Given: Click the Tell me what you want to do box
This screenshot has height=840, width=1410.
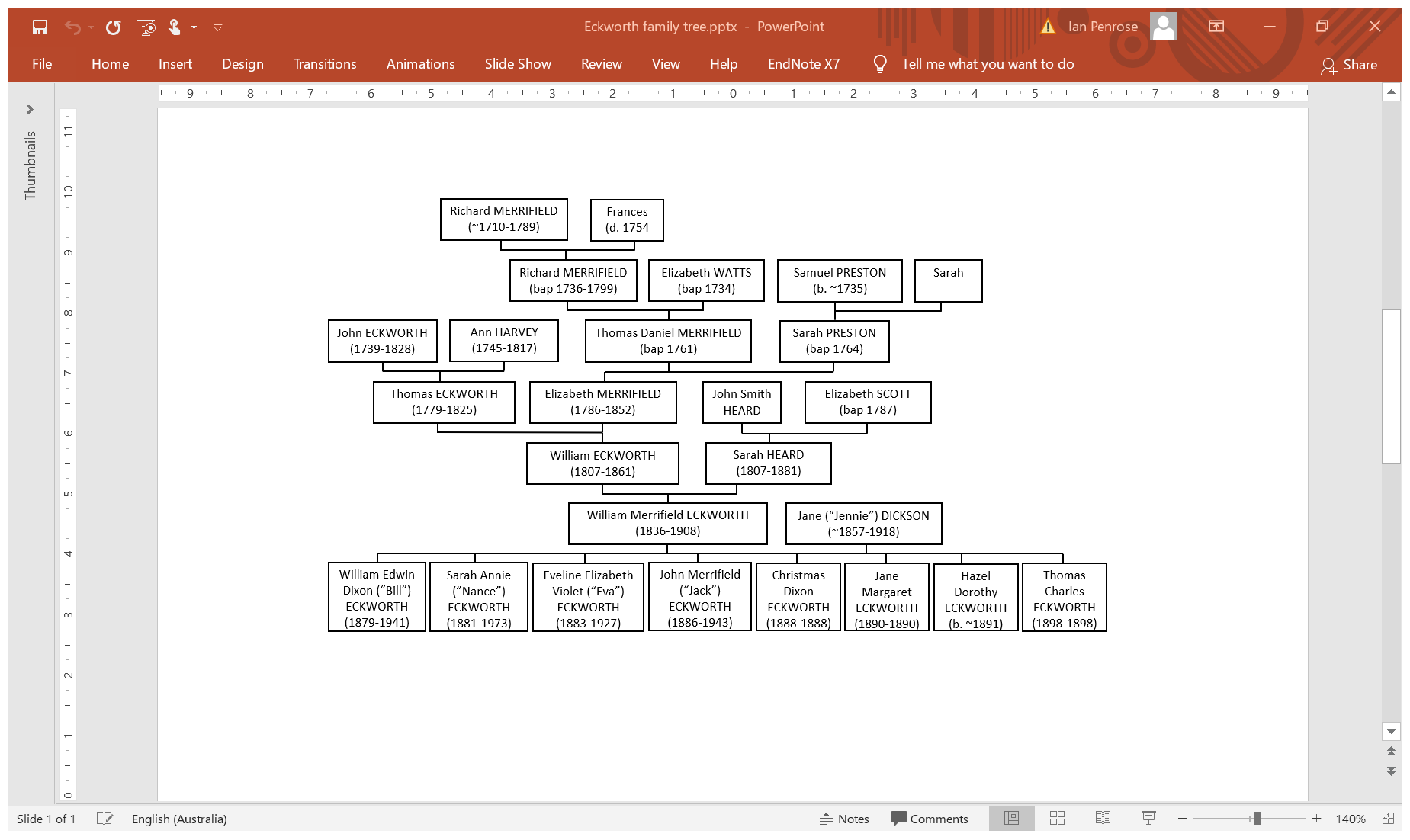Looking at the screenshot, I should [987, 64].
